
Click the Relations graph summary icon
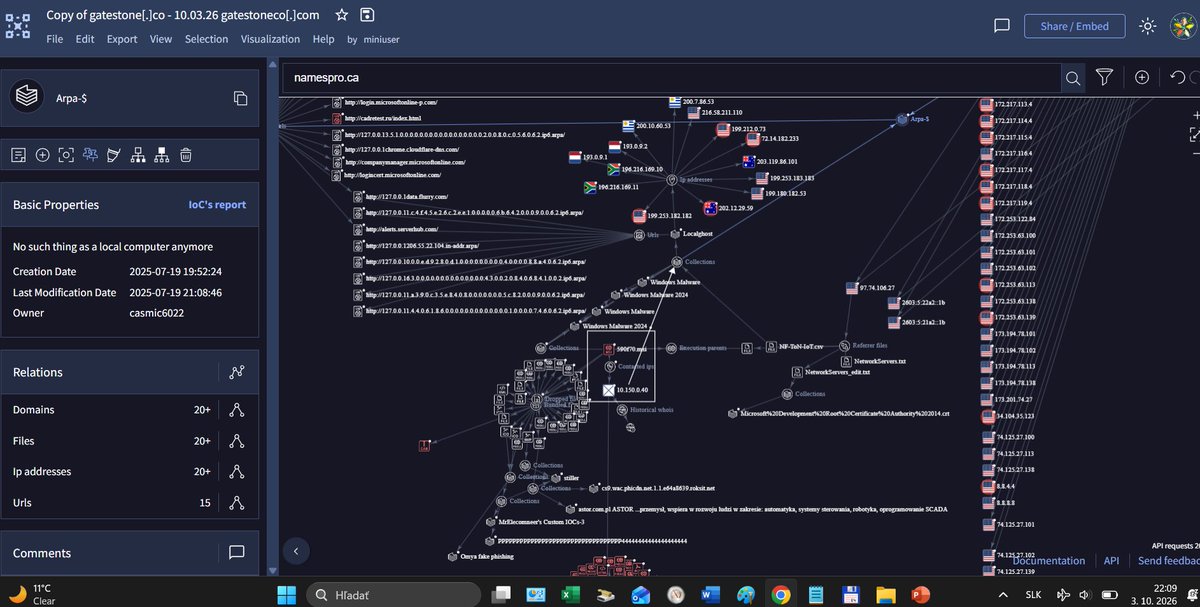pyautogui.click(x=237, y=372)
